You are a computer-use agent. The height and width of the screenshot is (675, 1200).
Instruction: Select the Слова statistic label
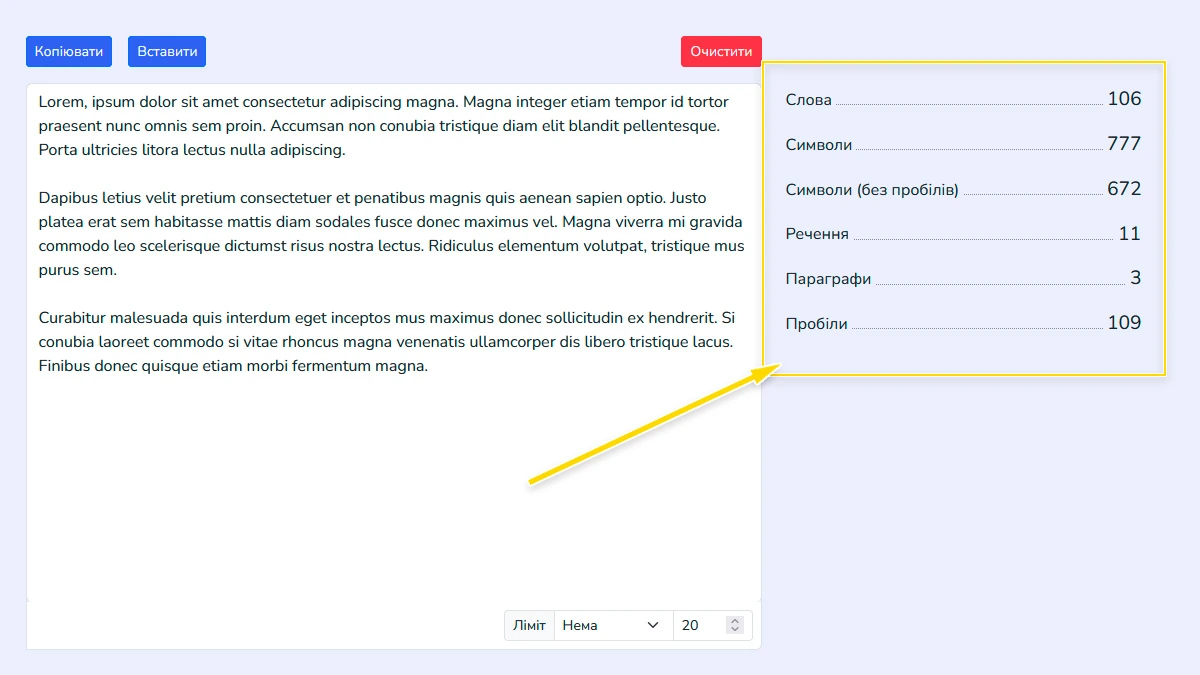[808, 100]
